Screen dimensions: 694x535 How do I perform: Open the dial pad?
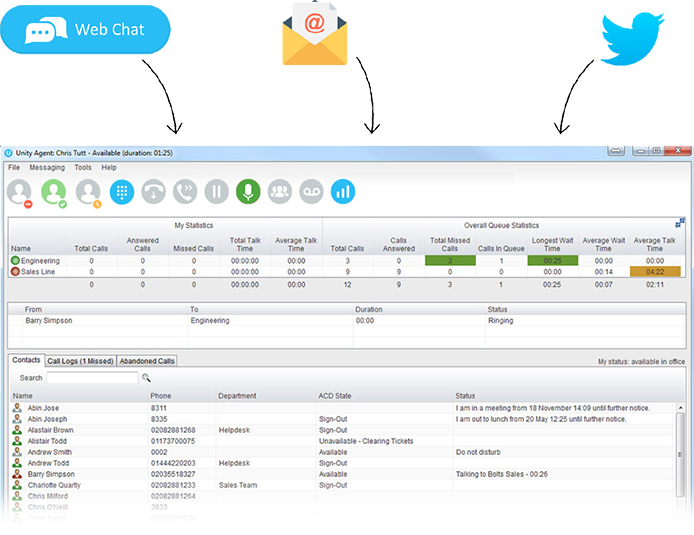click(122, 190)
